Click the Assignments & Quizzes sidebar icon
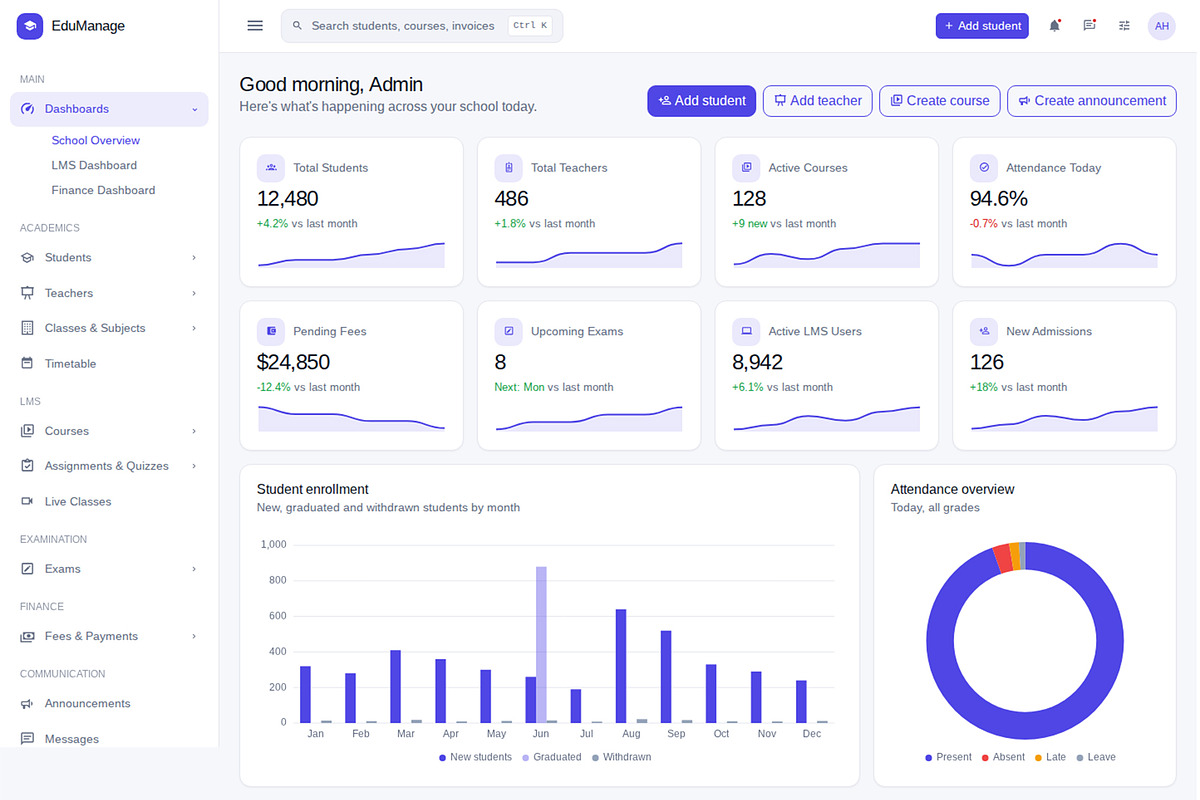This screenshot has width=1200, height=800. [27, 466]
